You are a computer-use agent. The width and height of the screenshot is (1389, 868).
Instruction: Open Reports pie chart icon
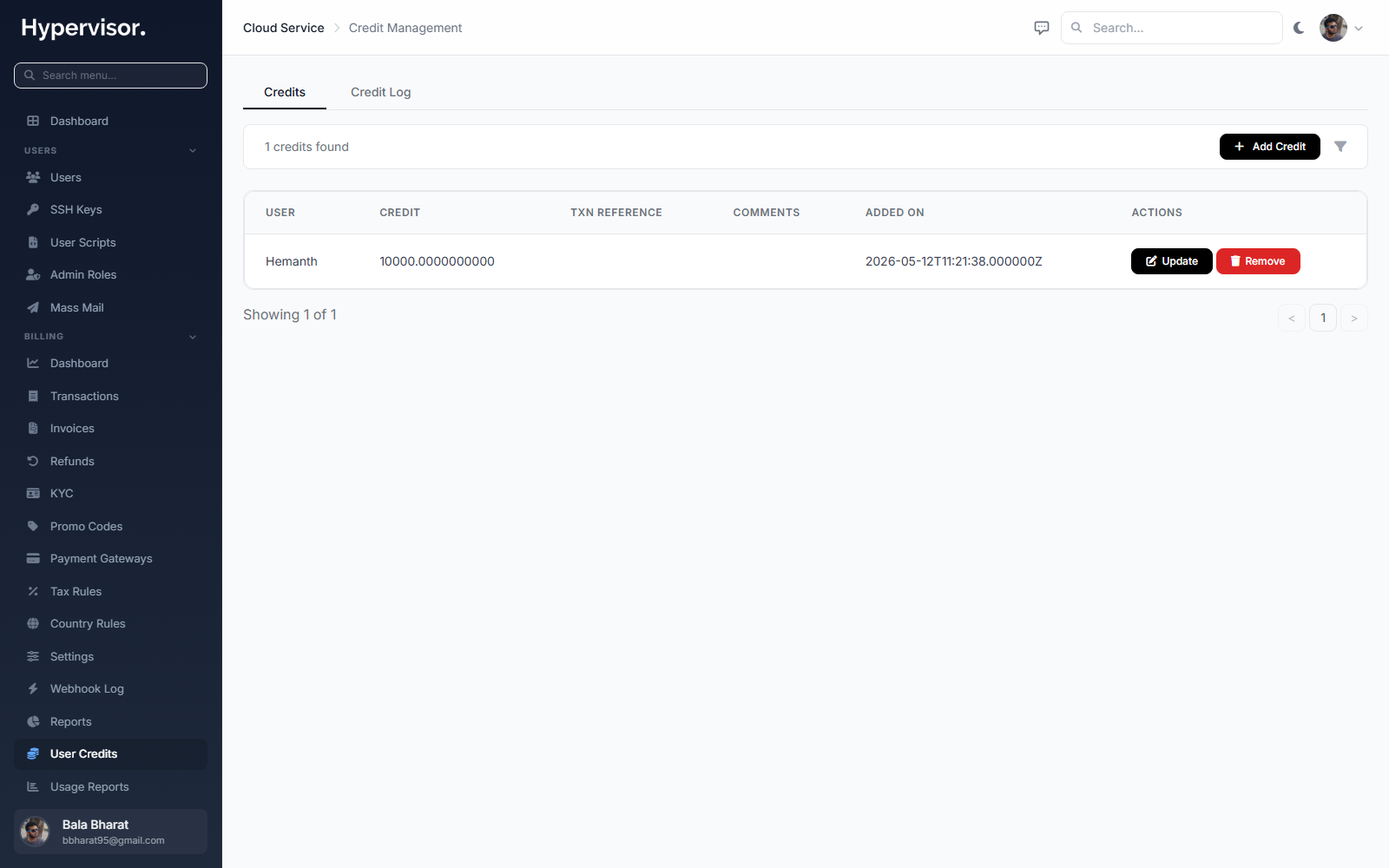tap(33, 721)
